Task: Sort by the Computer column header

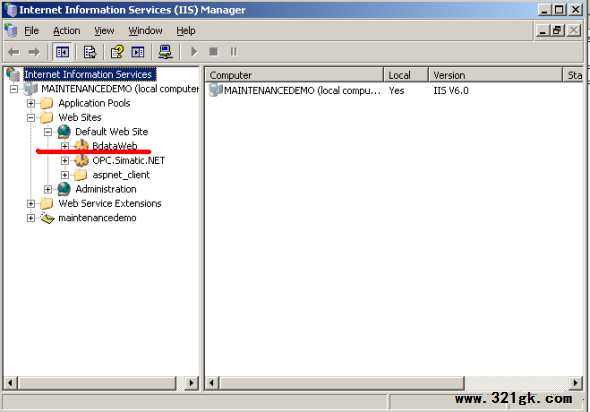Action: [x=295, y=75]
